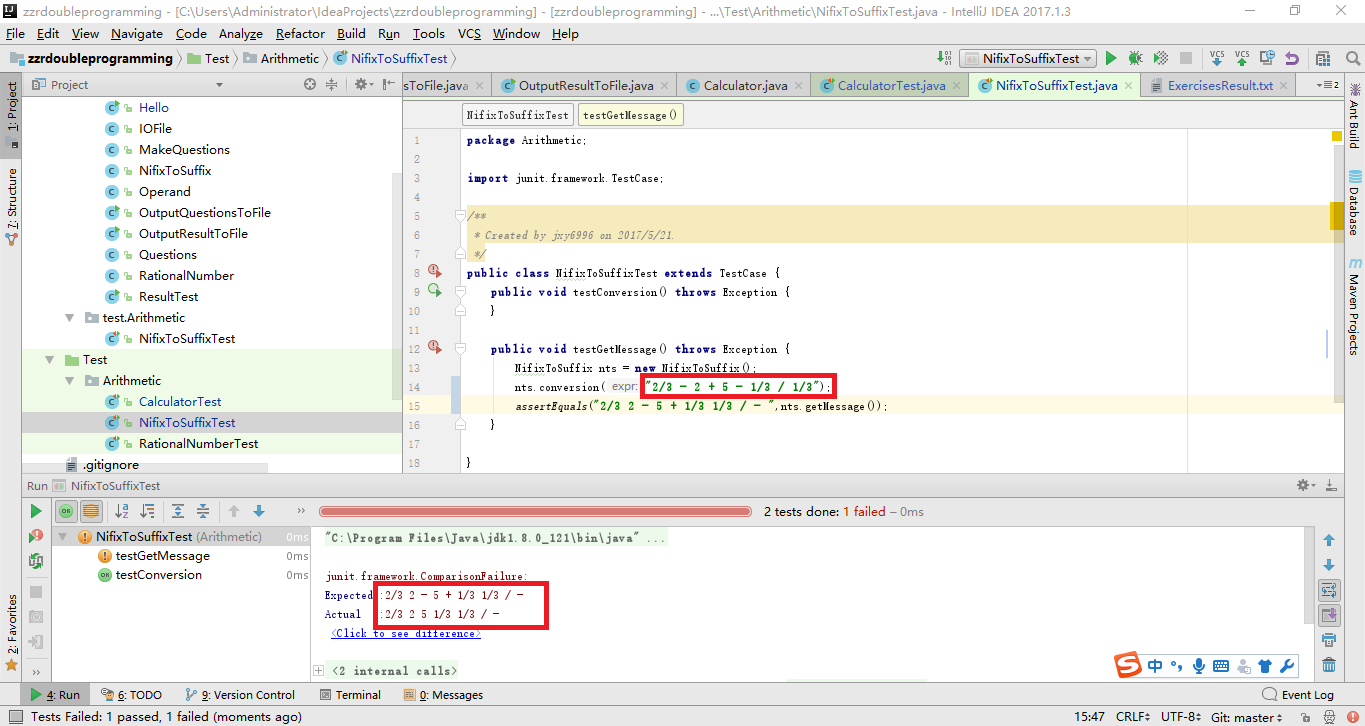Sort tests by duration icon
Viewport: 1365px width, 726px height.
(x=146, y=511)
